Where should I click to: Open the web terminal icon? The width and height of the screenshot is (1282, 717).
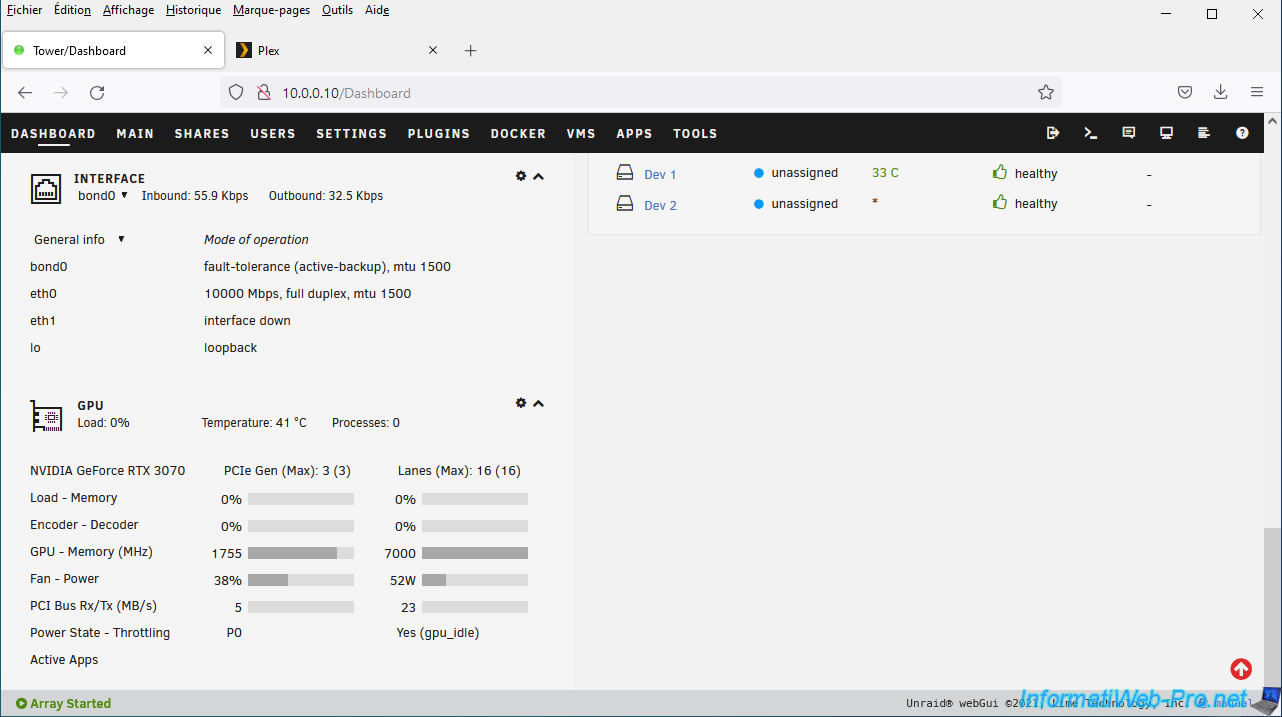click(1091, 133)
